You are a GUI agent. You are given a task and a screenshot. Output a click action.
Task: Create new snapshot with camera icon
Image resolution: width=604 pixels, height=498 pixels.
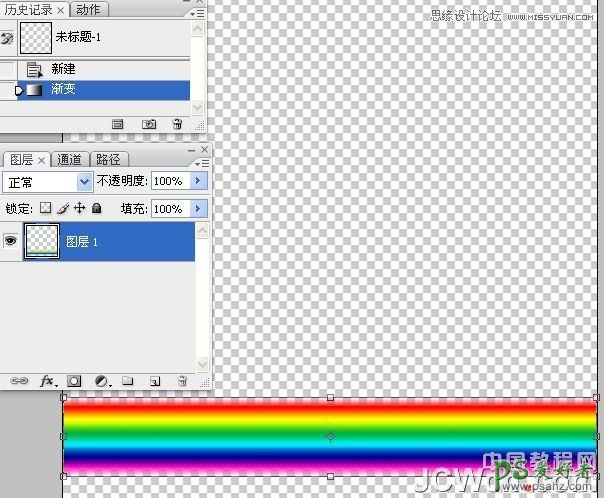[x=149, y=124]
